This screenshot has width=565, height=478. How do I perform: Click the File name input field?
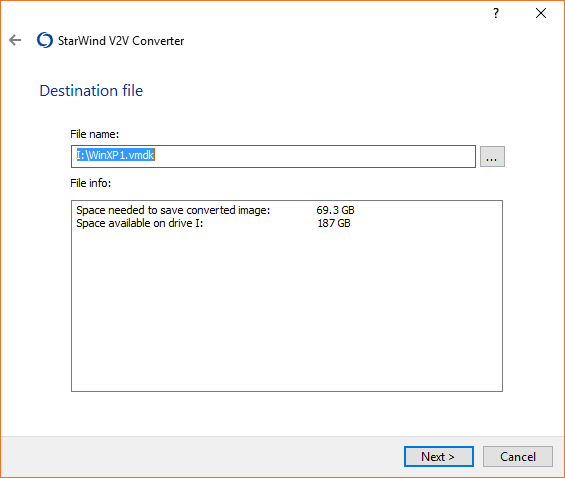273,156
